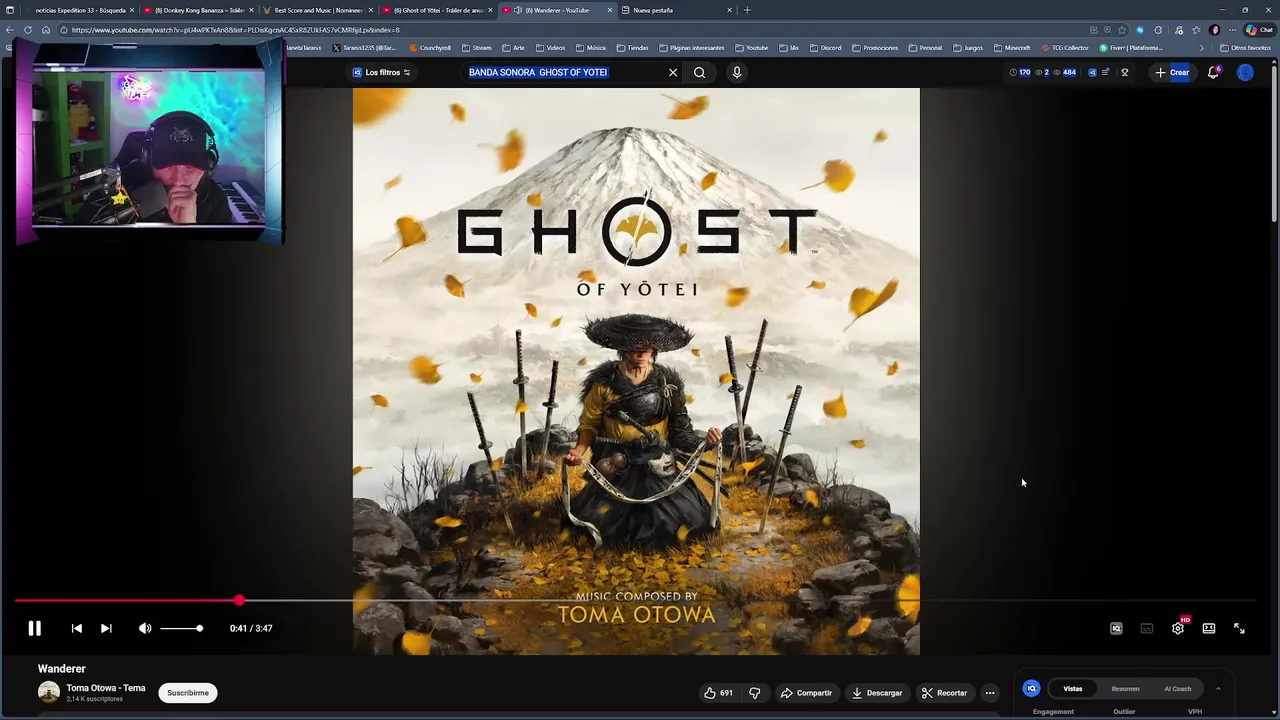Open the account avatar menu
The width and height of the screenshot is (1280, 720).
[x=1245, y=72]
